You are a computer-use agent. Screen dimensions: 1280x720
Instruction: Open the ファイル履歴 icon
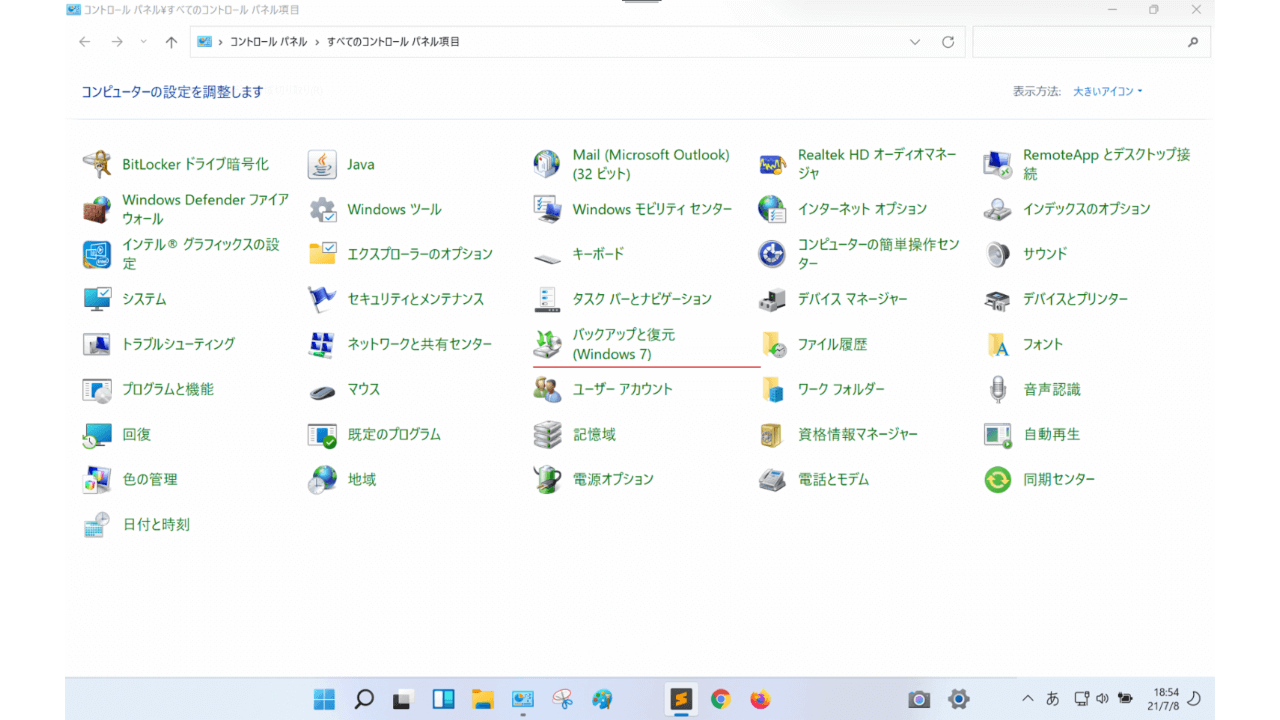pyautogui.click(x=772, y=344)
